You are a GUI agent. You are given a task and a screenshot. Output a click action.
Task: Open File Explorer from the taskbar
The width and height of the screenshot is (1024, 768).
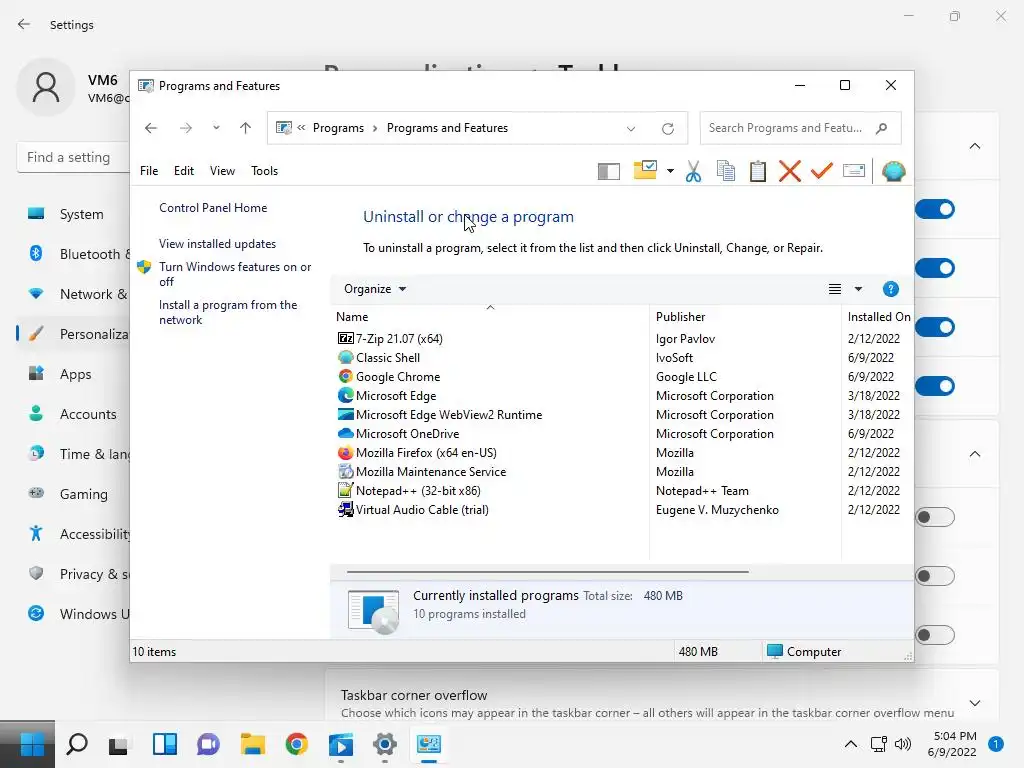click(252, 744)
